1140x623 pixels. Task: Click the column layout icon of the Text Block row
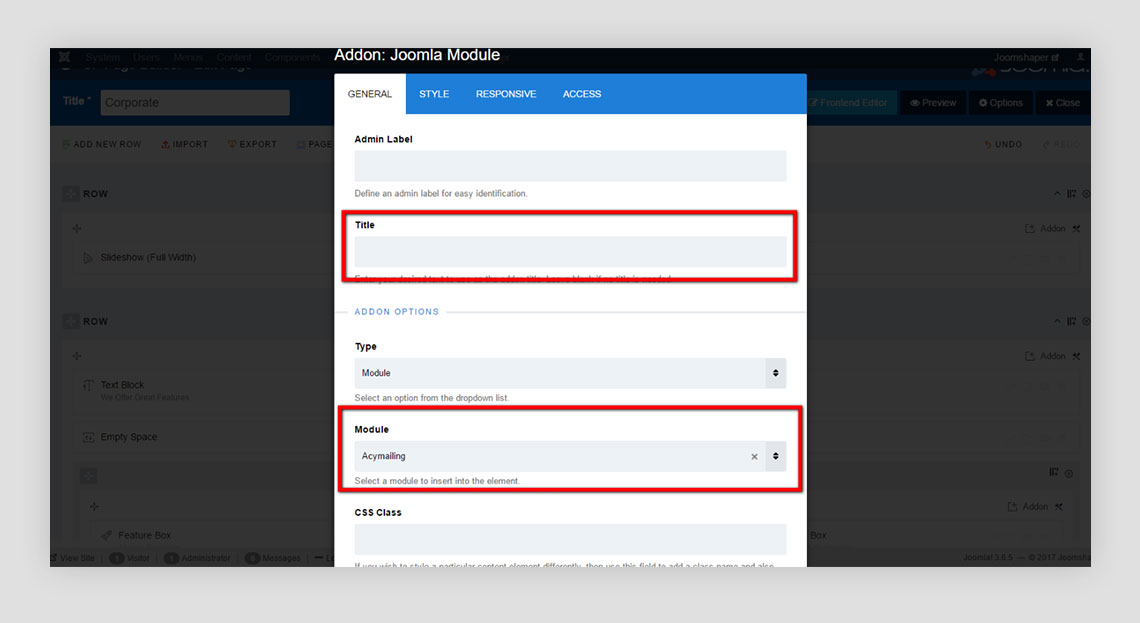(1071, 321)
